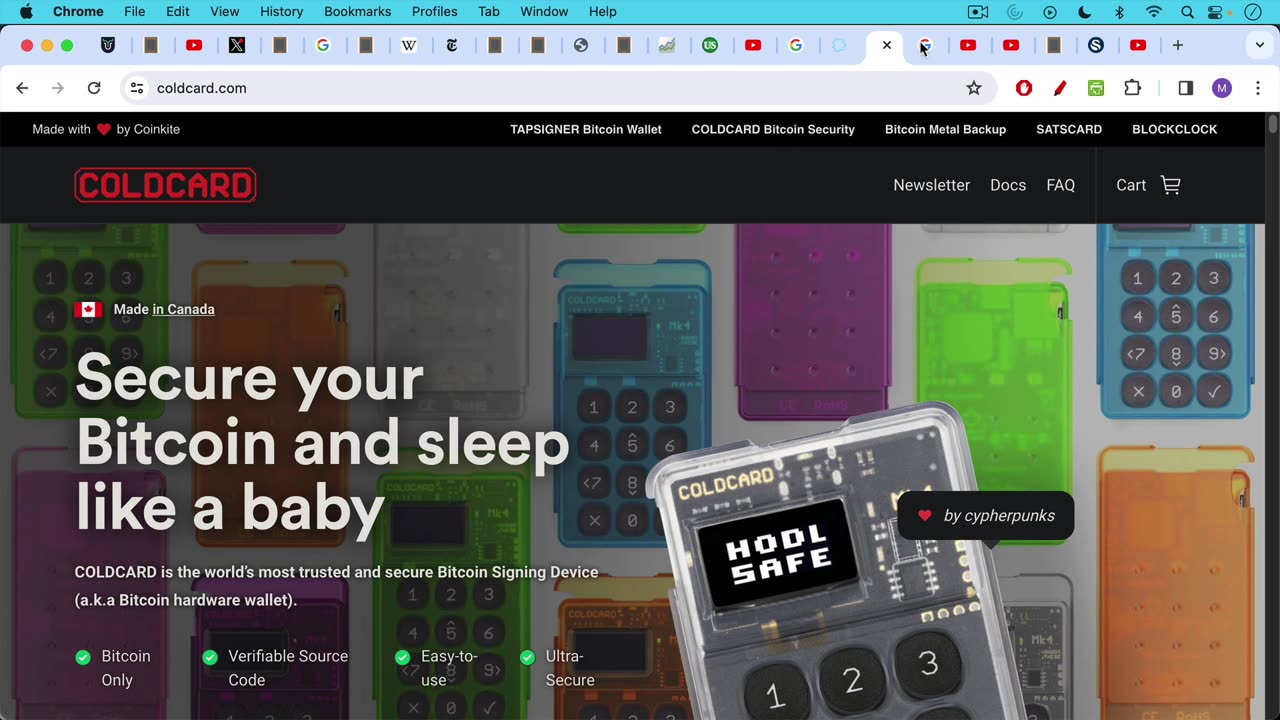This screenshot has height=720, width=1280.
Task: Open the M profile avatar
Action: coord(1222,88)
